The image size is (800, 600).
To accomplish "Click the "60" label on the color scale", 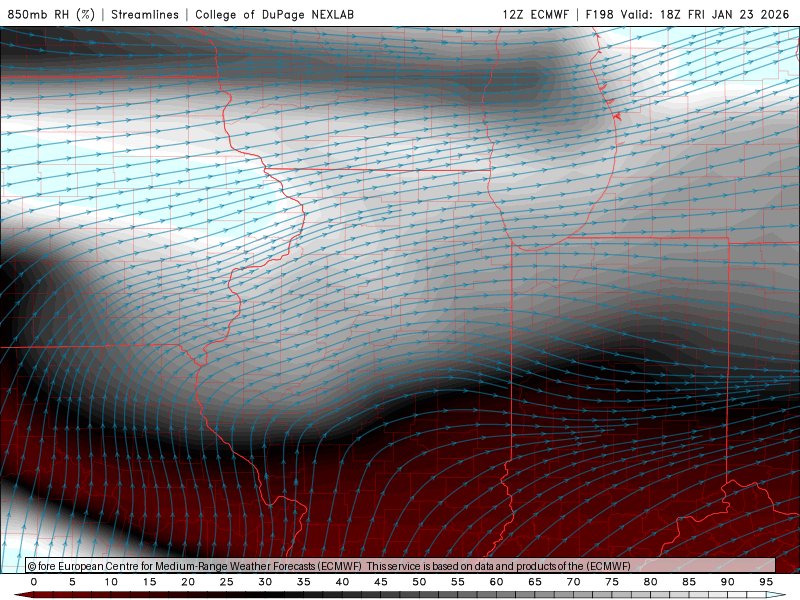I will coord(496,582).
